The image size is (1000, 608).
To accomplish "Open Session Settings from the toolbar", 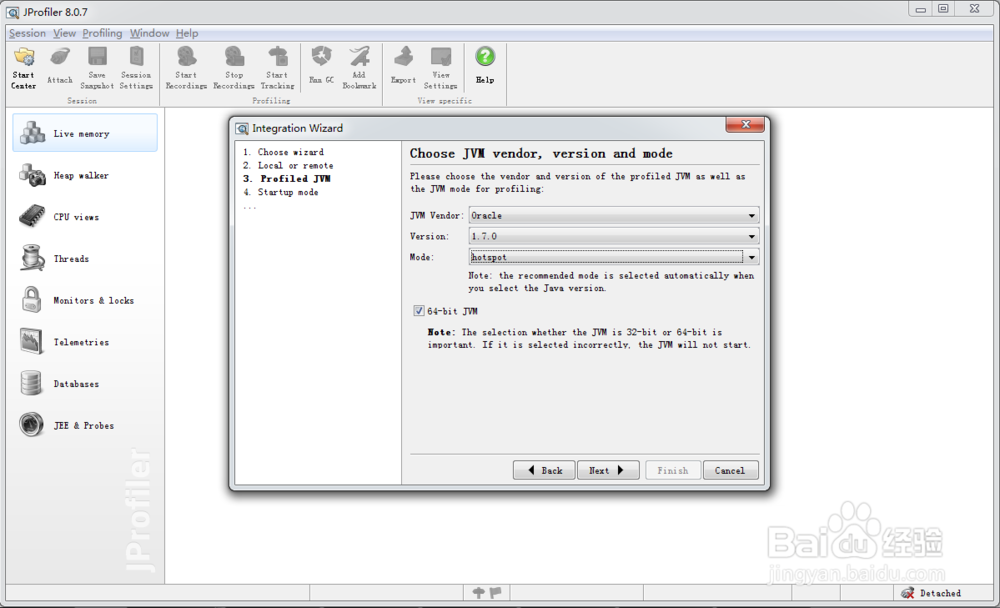I will [136, 68].
